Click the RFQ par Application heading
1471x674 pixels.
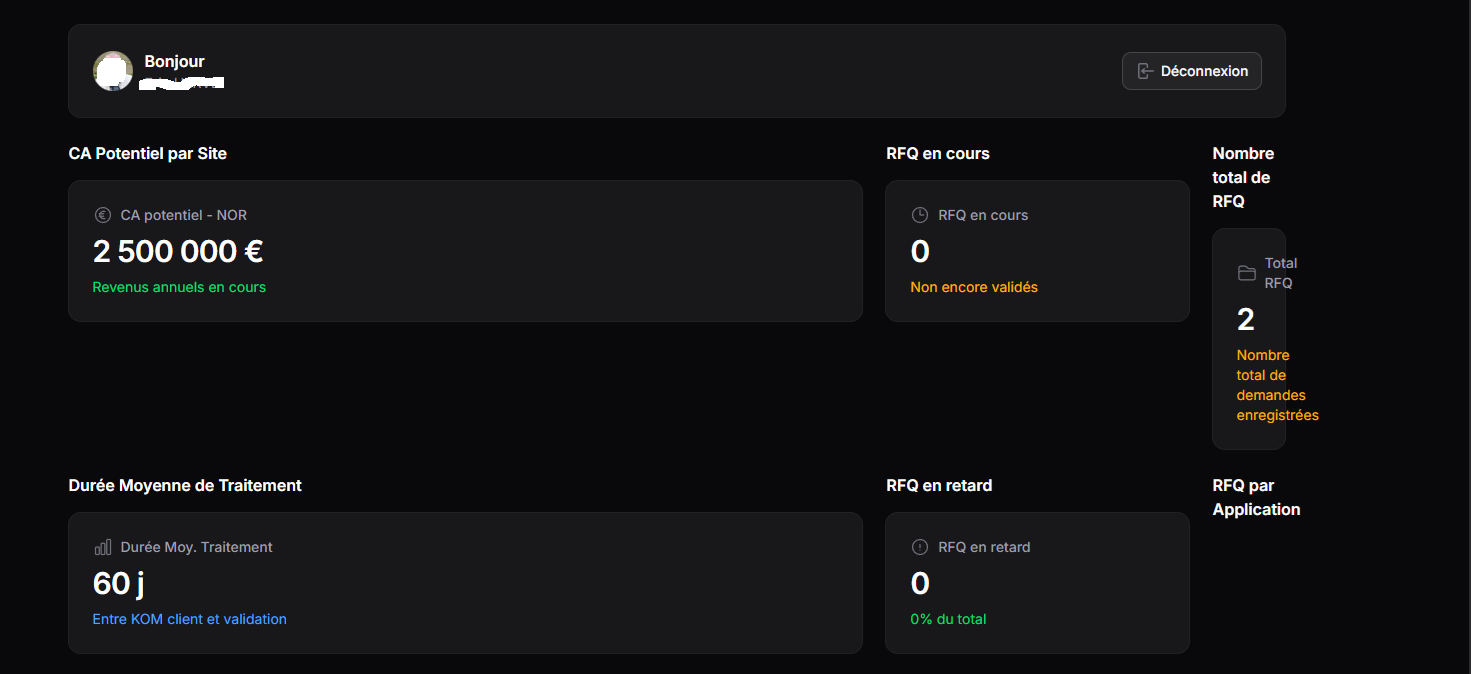1256,497
